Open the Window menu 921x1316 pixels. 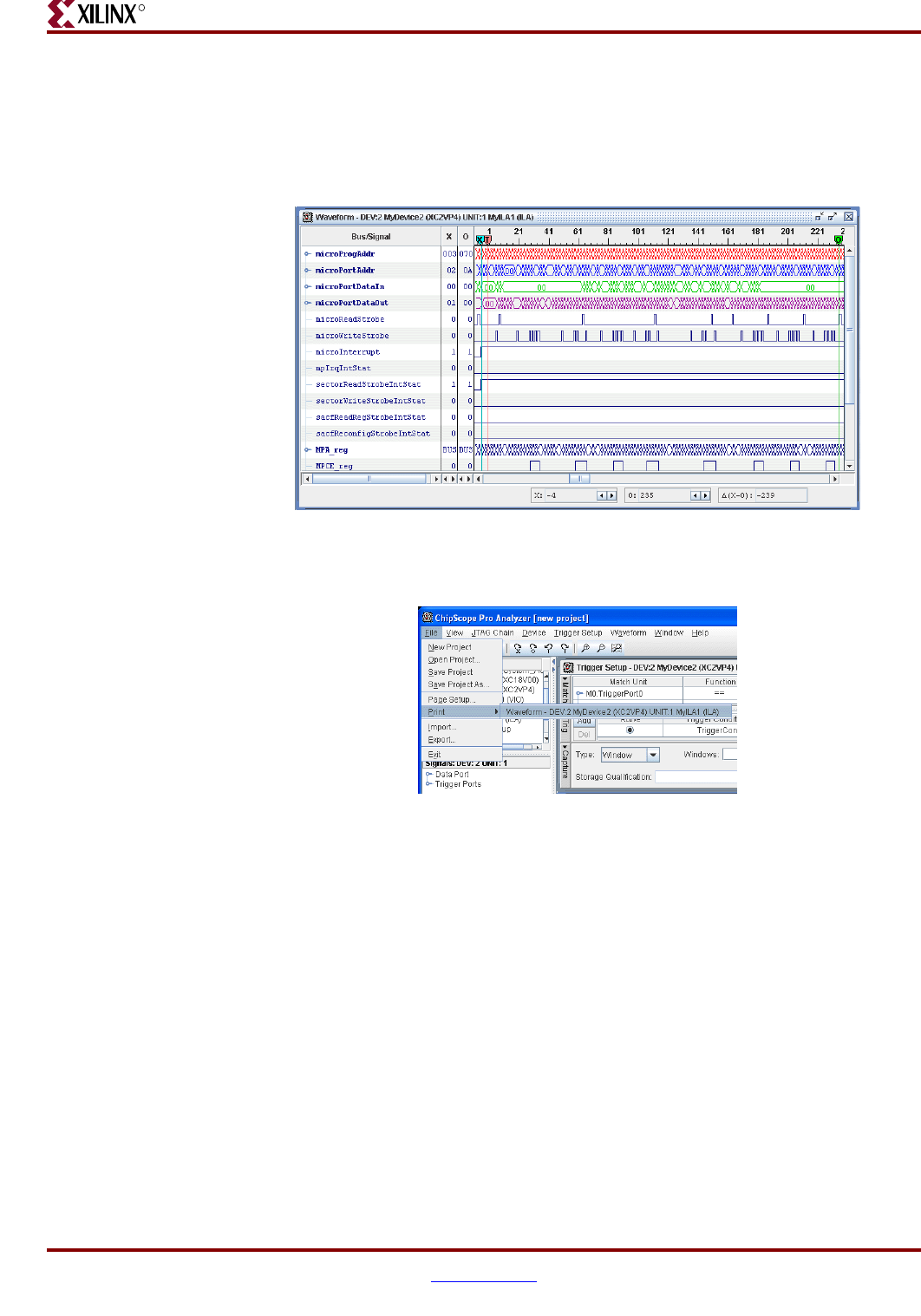click(x=669, y=632)
